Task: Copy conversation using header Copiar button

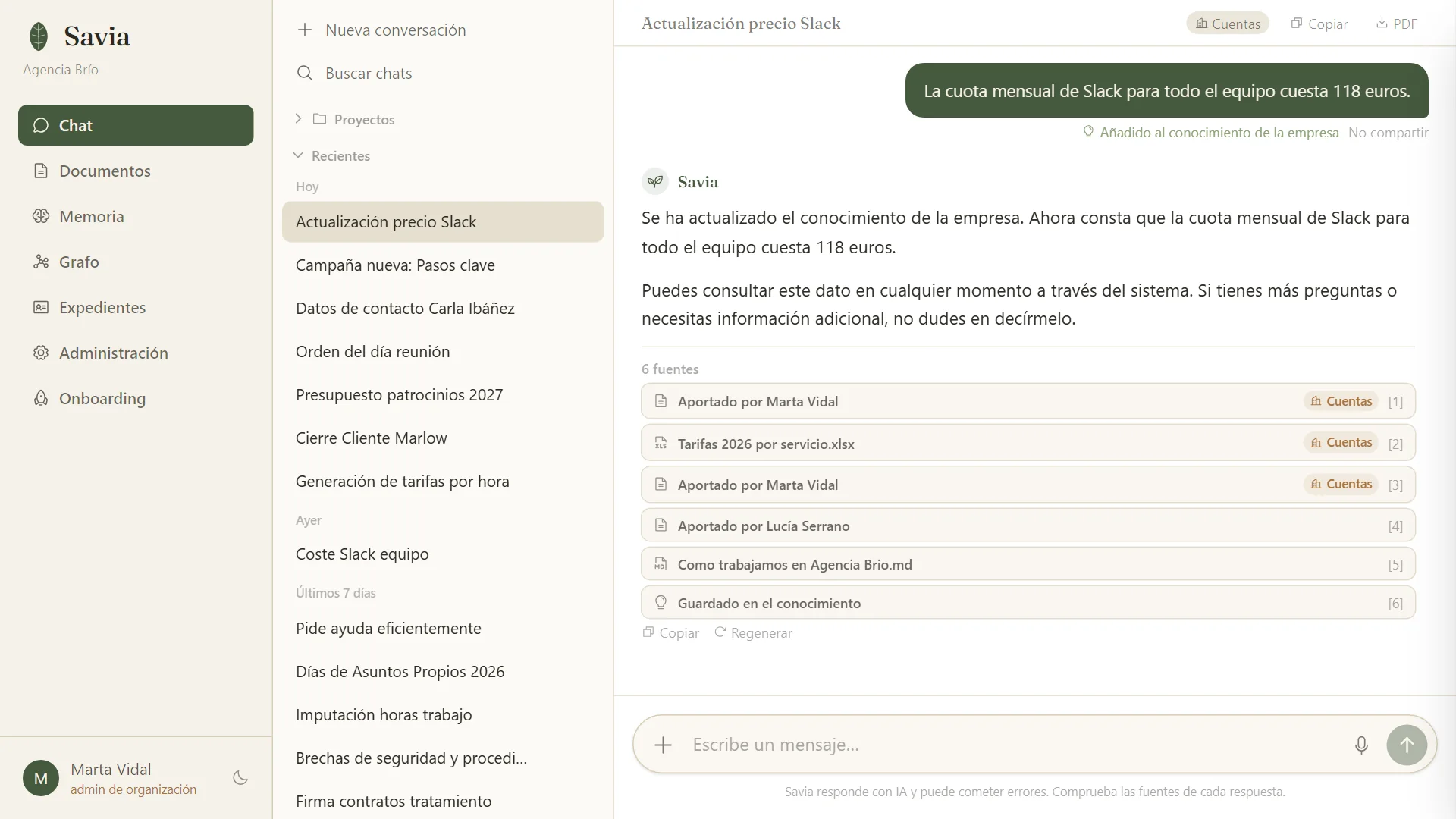Action: [x=1319, y=24]
